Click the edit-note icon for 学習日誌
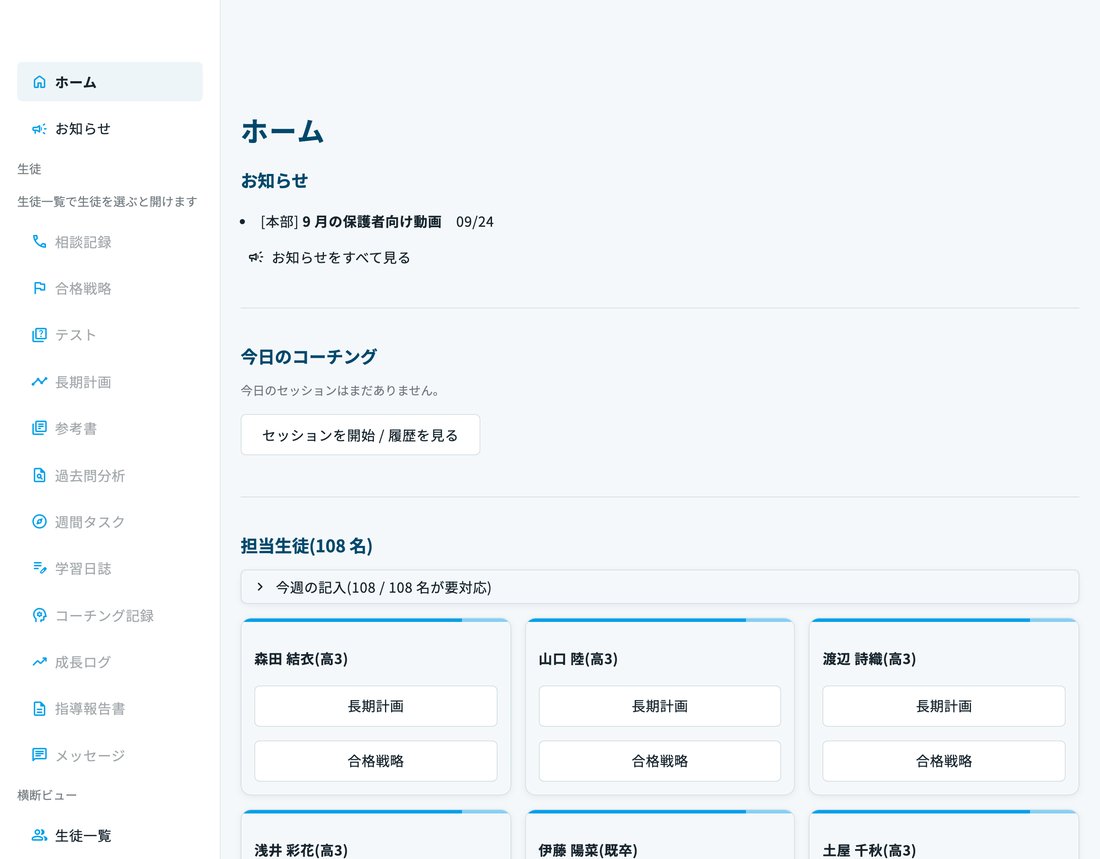This screenshot has width=1100, height=859. tap(39, 568)
